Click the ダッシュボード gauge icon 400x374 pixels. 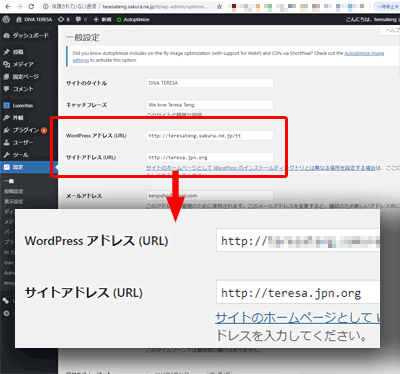point(6,35)
